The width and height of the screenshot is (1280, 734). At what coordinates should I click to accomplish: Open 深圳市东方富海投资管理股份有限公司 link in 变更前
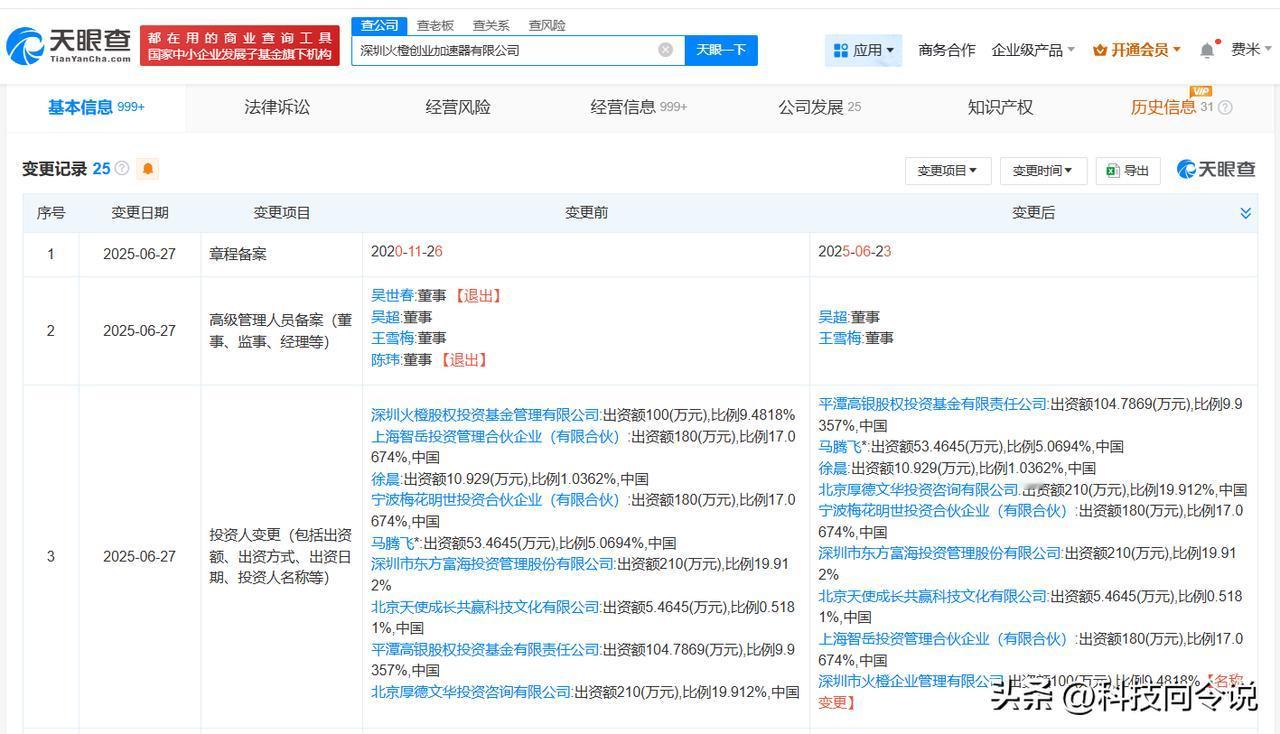492,564
